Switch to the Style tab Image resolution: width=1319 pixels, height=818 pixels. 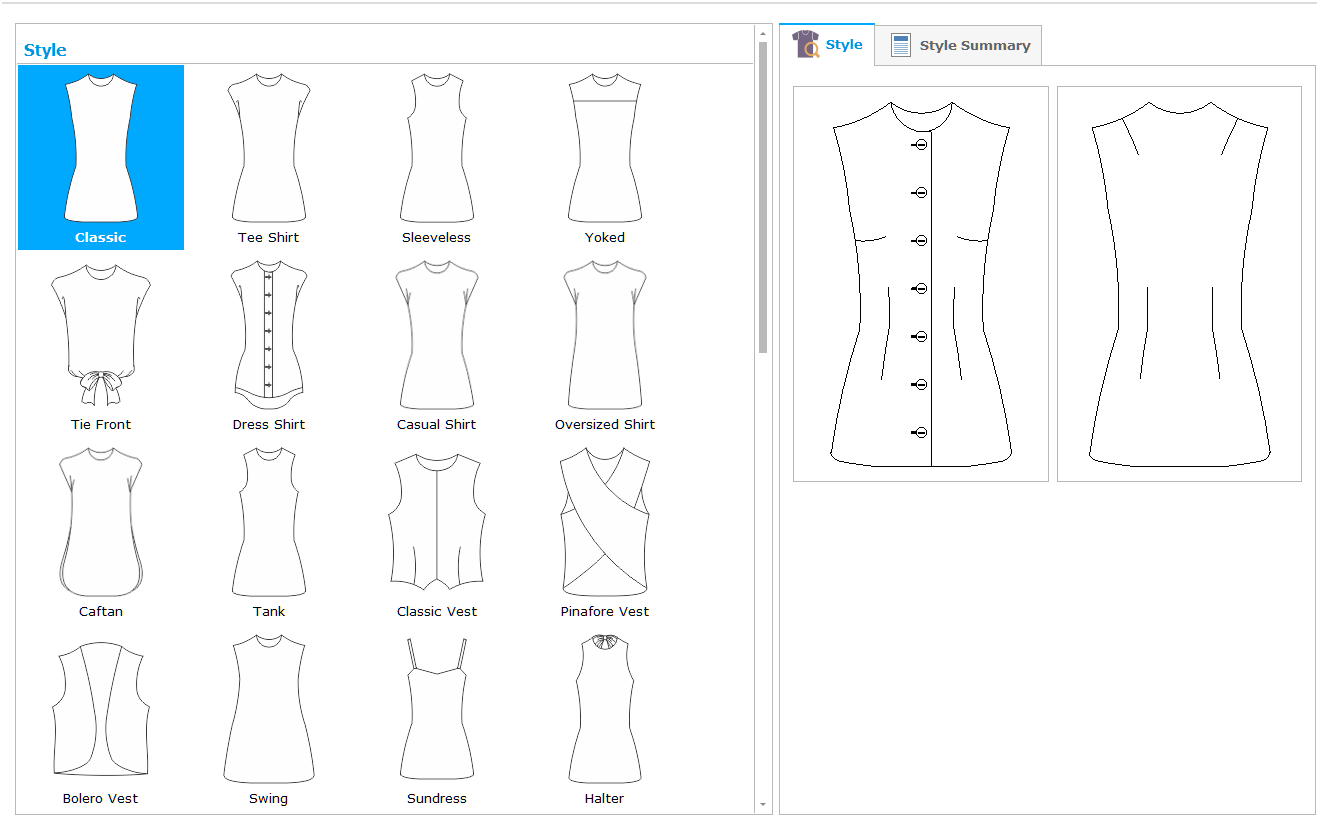(827, 45)
